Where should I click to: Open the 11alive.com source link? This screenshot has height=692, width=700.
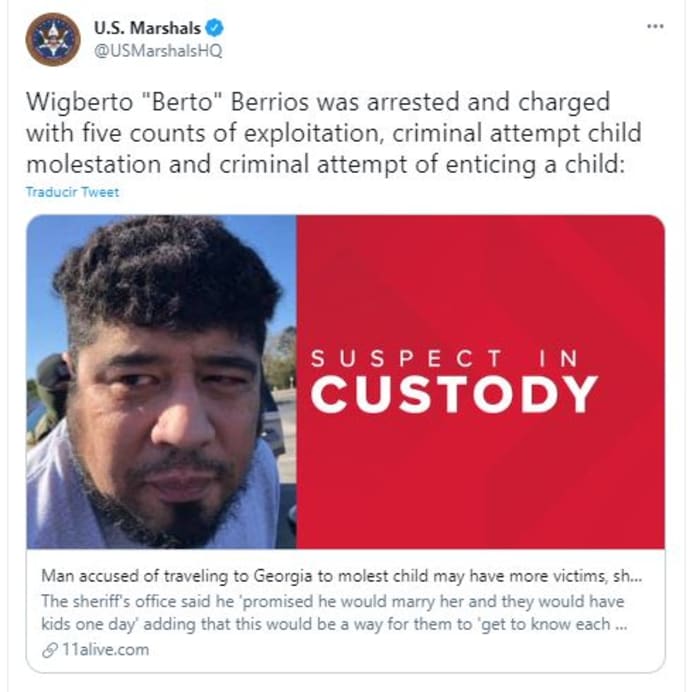pos(105,650)
